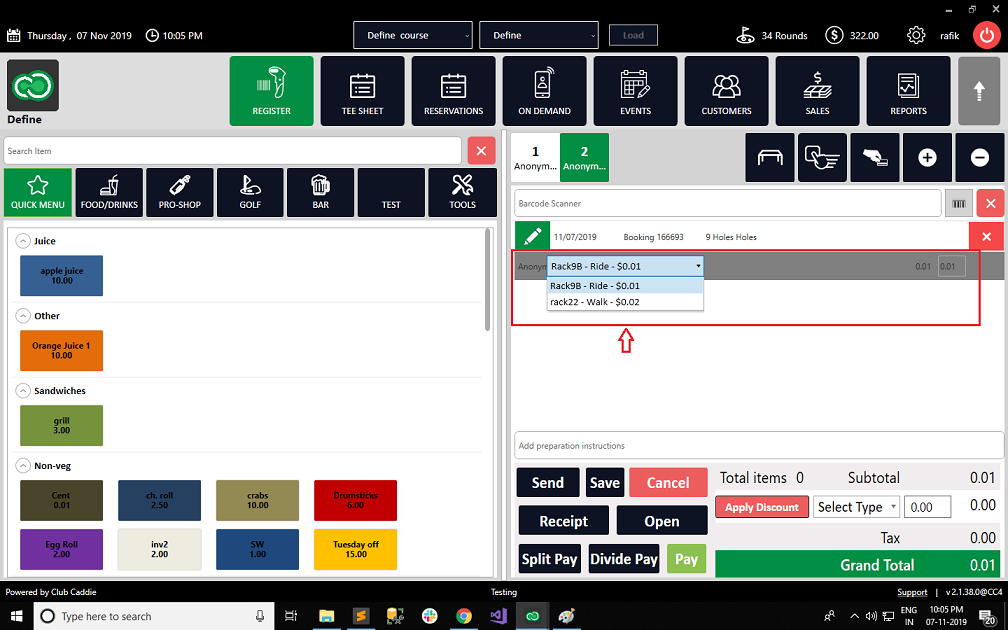Open the Customers screen

[726, 90]
